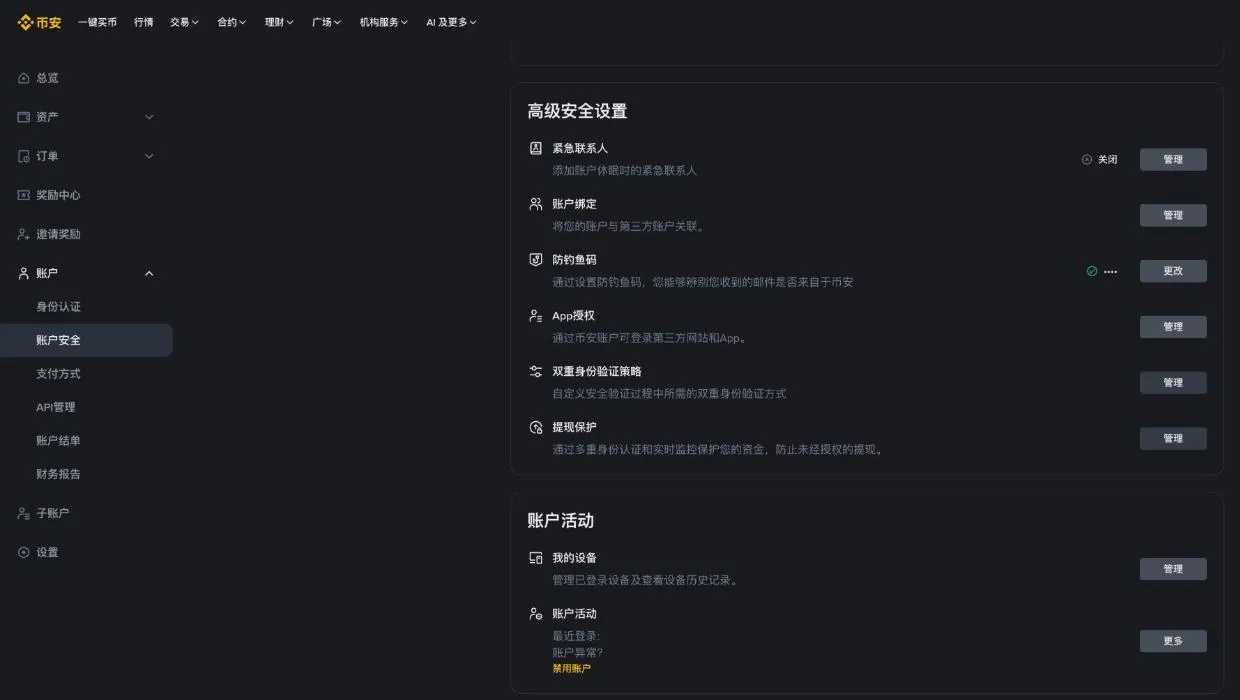Image resolution: width=1240 pixels, height=700 pixels.
Task: Click 管理 button for 紧急联系人
Action: pos(1173,160)
